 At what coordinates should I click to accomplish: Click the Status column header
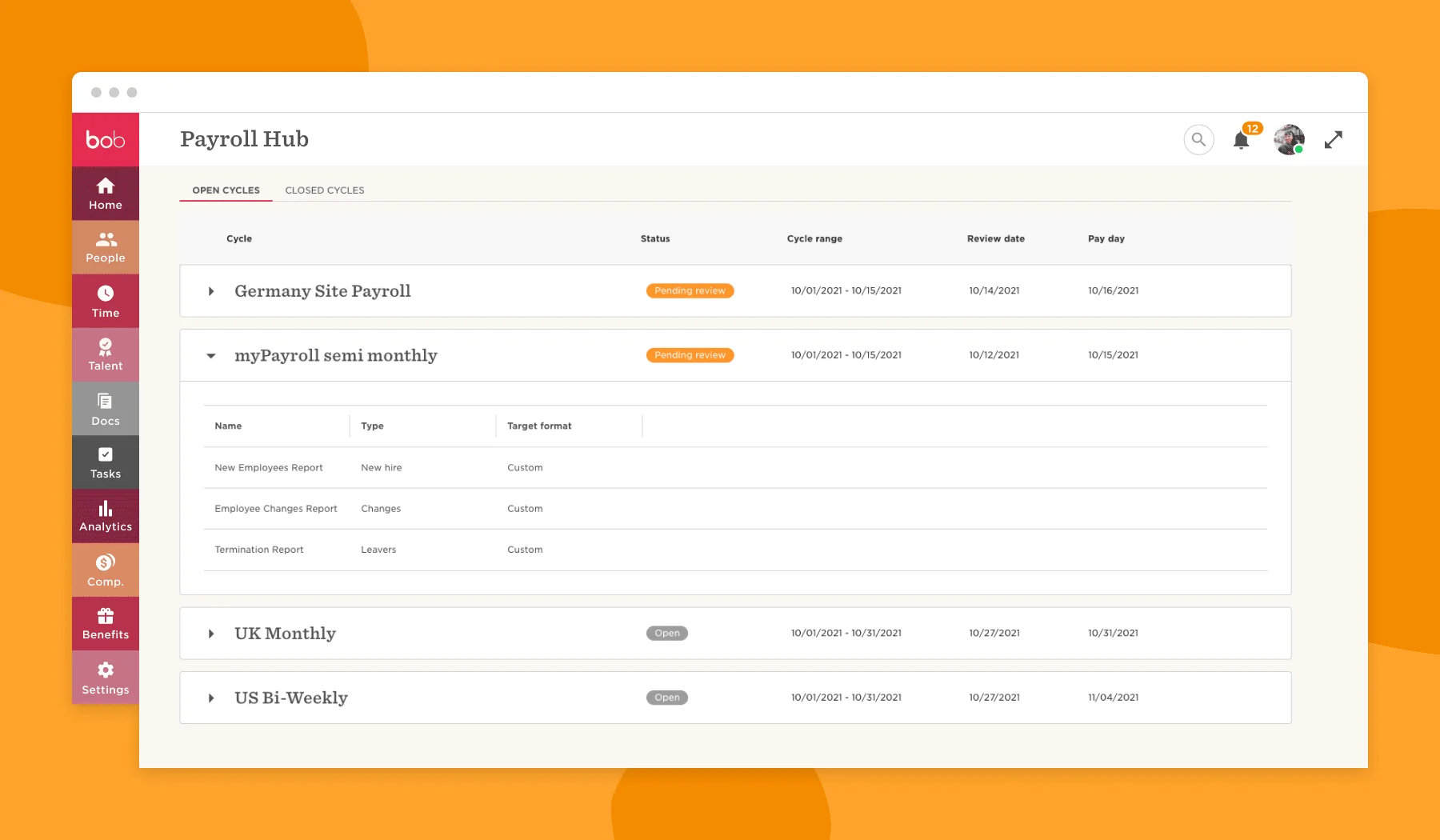coord(655,238)
